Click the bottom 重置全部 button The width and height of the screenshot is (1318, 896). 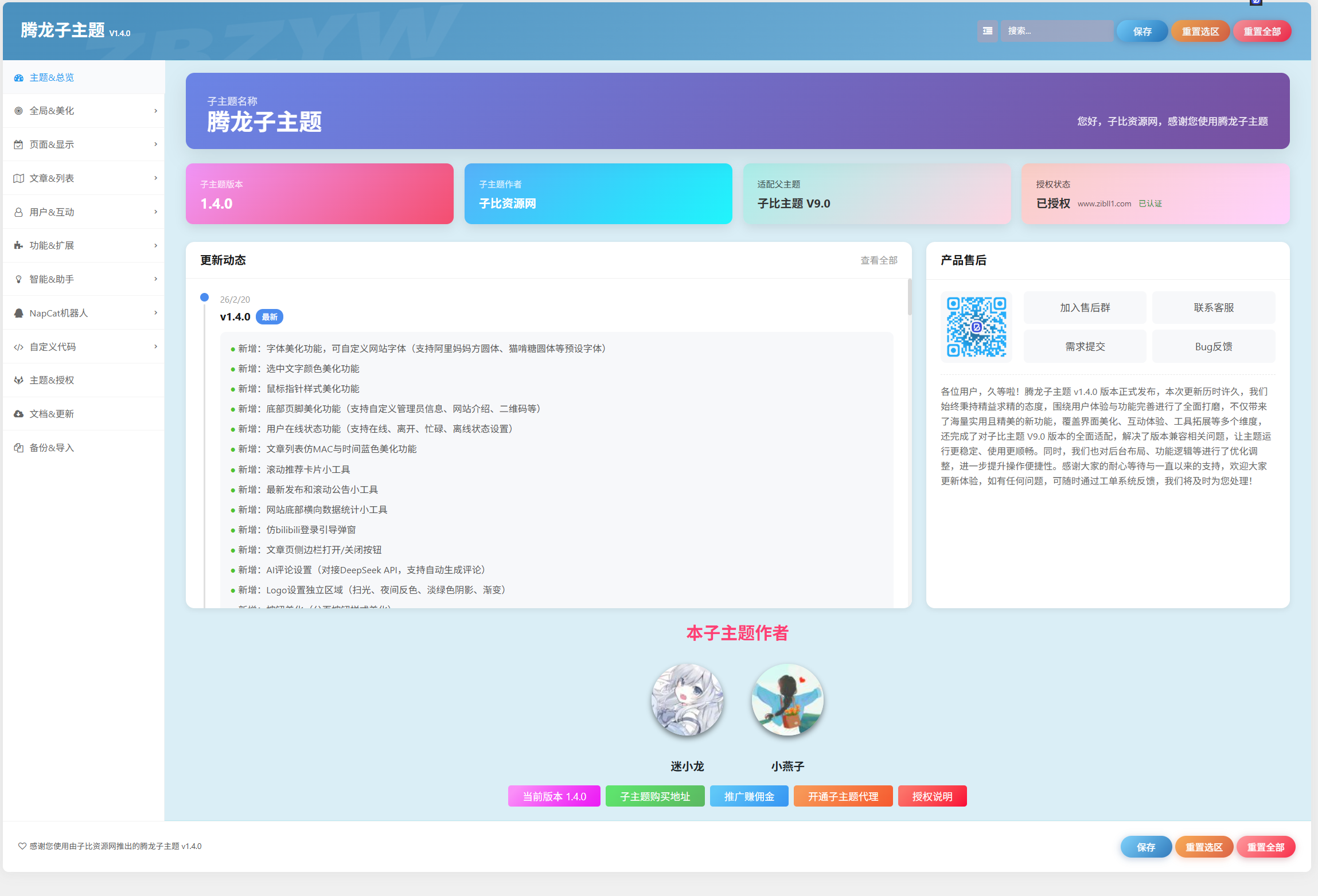click(1266, 847)
